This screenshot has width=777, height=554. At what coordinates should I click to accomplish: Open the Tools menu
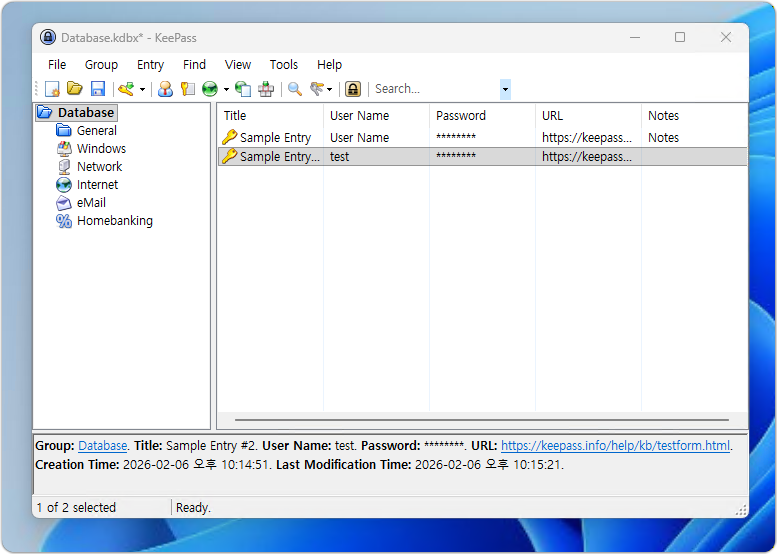284,64
